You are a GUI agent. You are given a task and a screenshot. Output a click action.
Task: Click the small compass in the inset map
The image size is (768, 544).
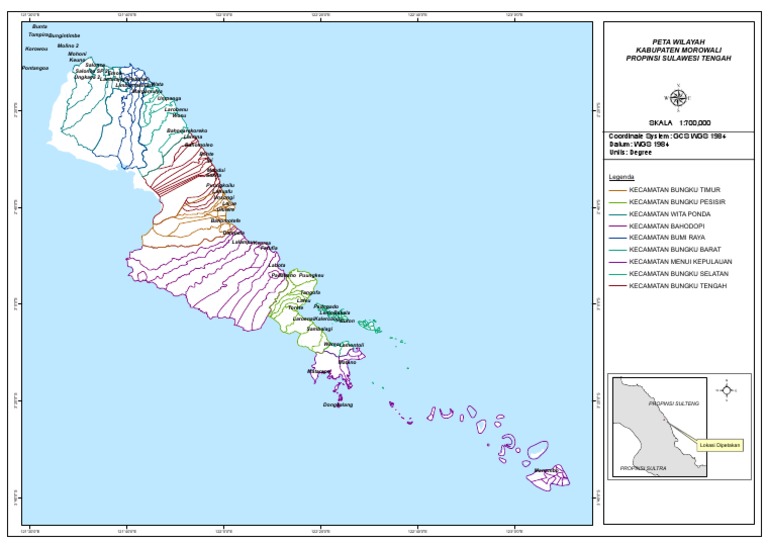pyautogui.click(x=726, y=390)
